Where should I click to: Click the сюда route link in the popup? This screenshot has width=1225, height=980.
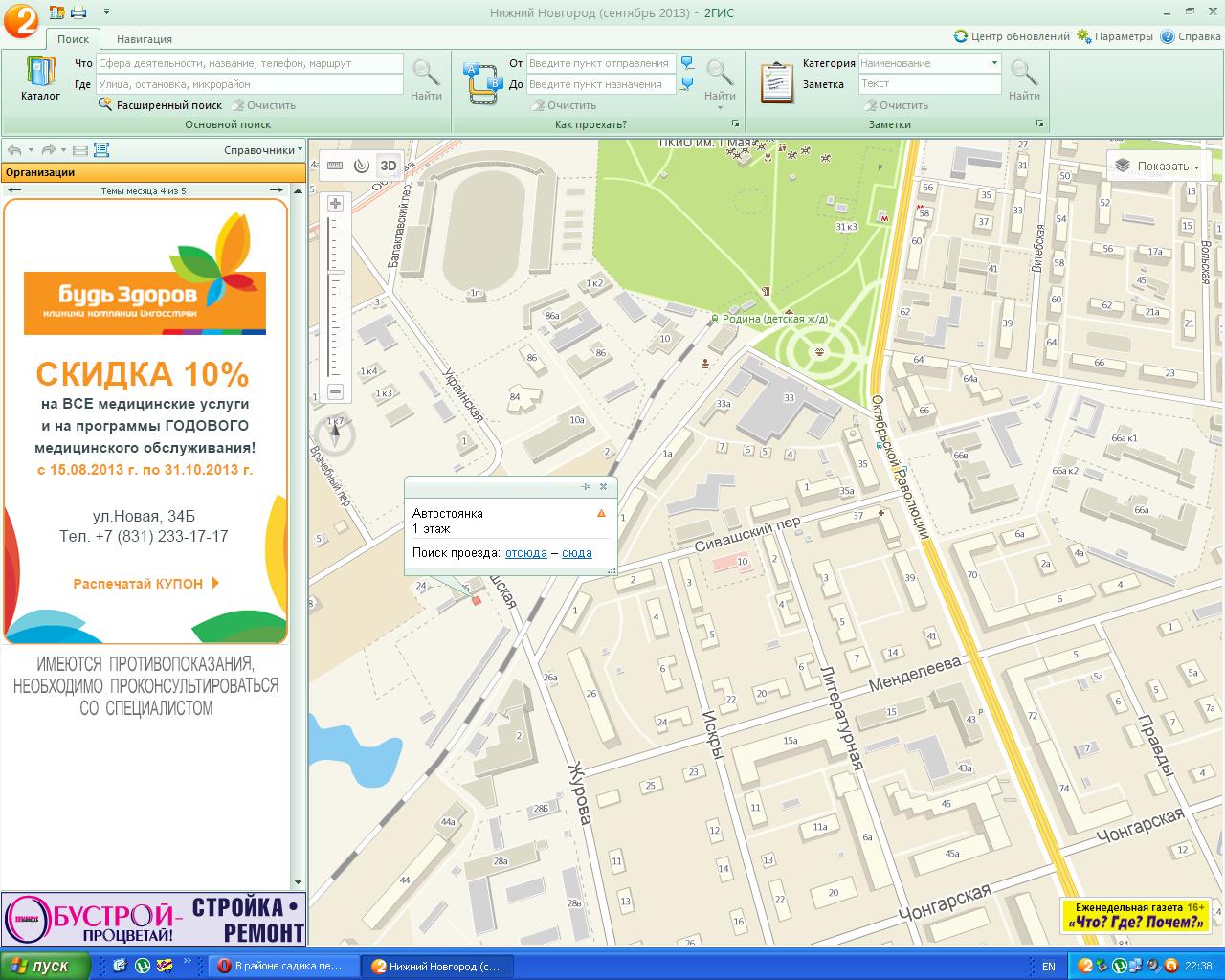point(577,553)
